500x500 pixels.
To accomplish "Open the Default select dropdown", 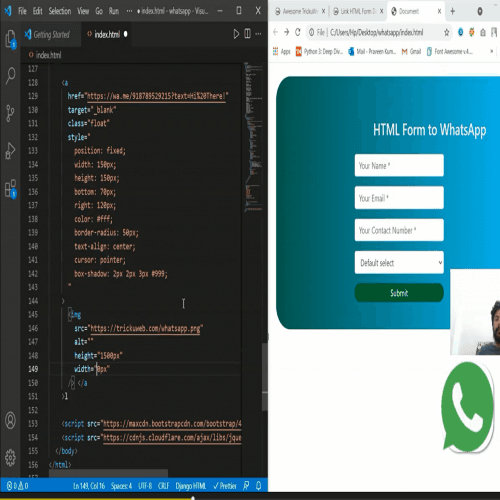I will point(399,263).
